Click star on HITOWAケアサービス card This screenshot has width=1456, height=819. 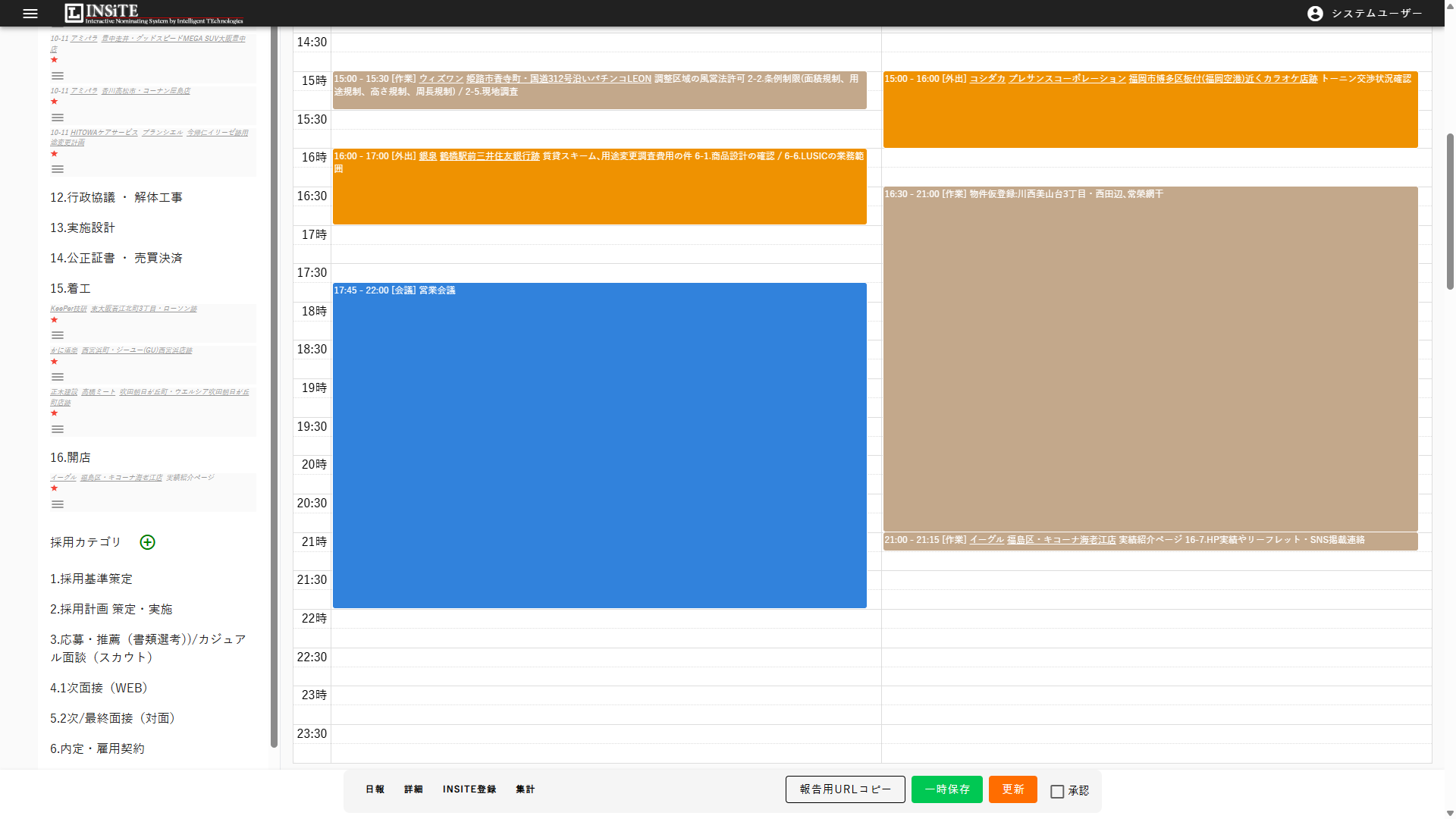point(54,154)
